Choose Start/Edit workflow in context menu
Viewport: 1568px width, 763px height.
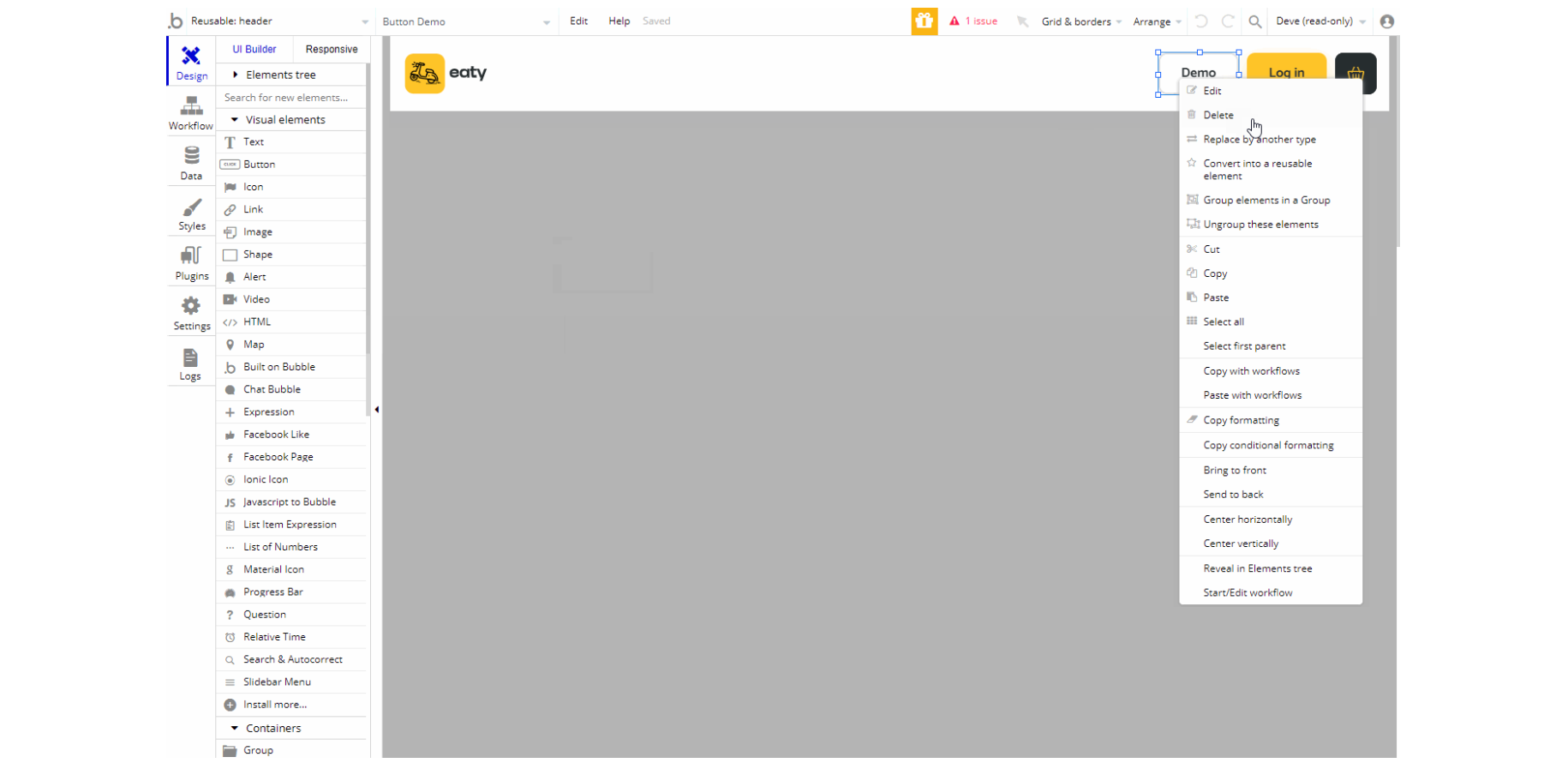[1270, 592]
